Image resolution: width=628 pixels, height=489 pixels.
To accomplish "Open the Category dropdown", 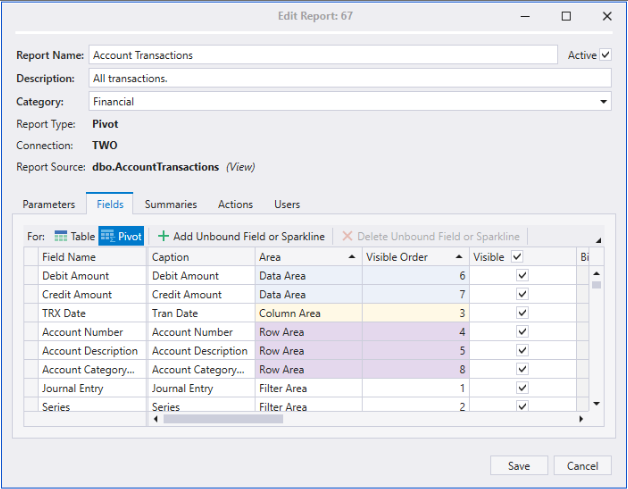I will click(x=603, y=101).
